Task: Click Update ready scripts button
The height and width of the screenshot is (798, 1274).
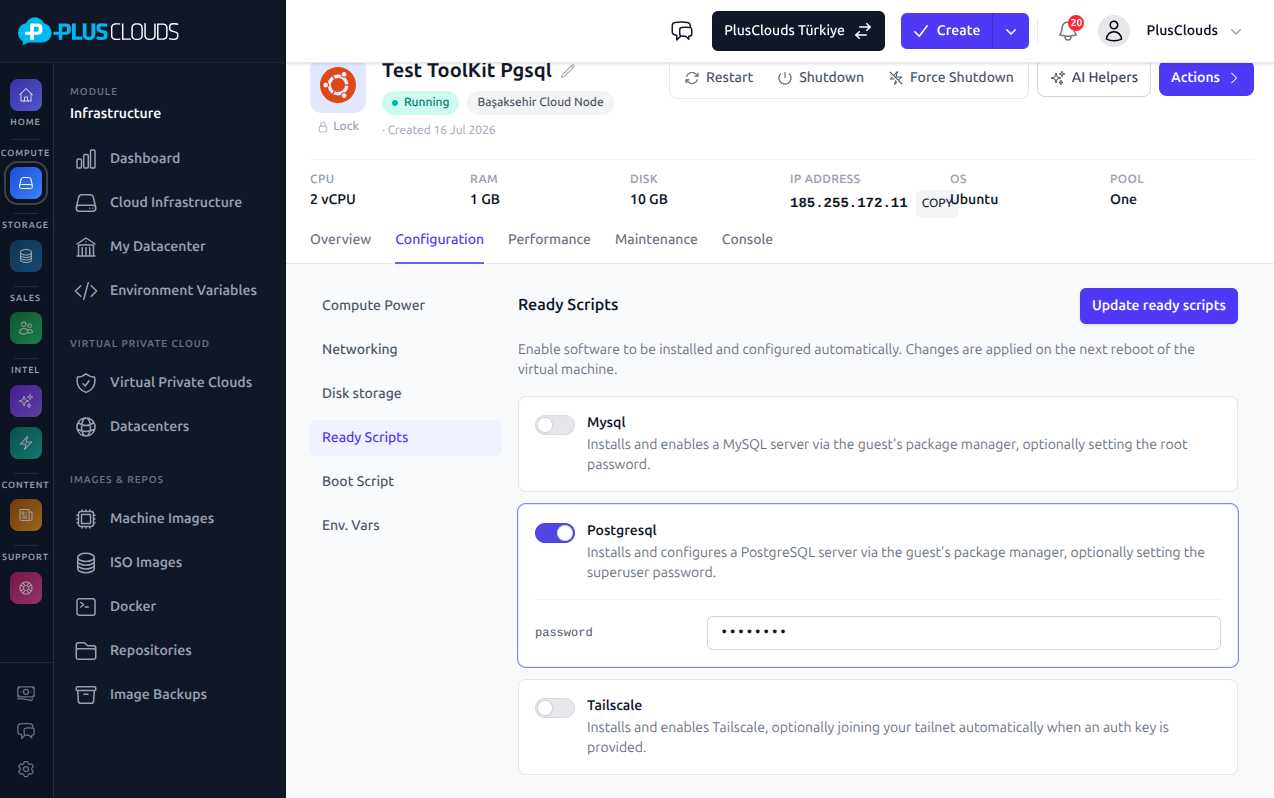Action: [x=1159, y=306]
